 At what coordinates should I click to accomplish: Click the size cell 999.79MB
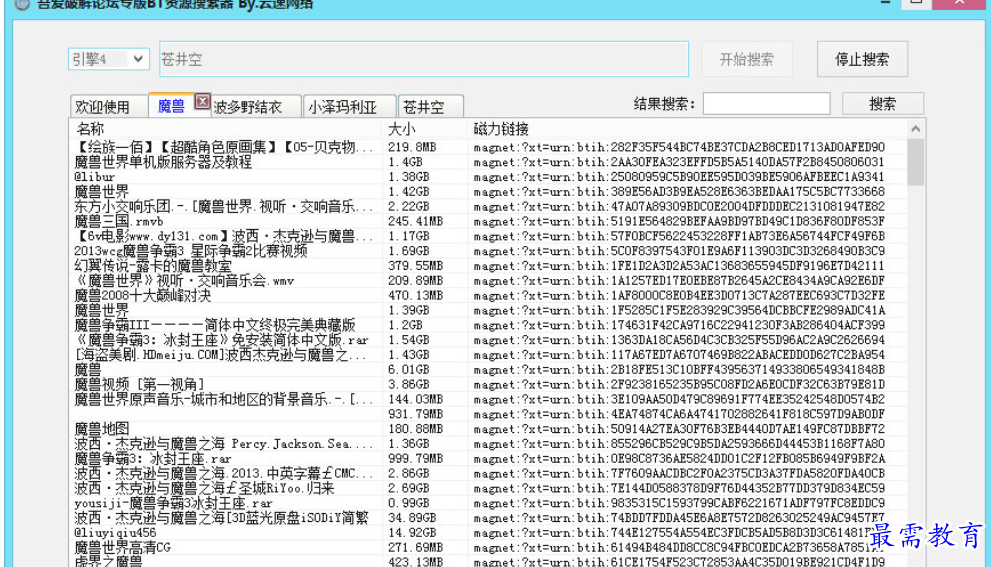(415, 459)
